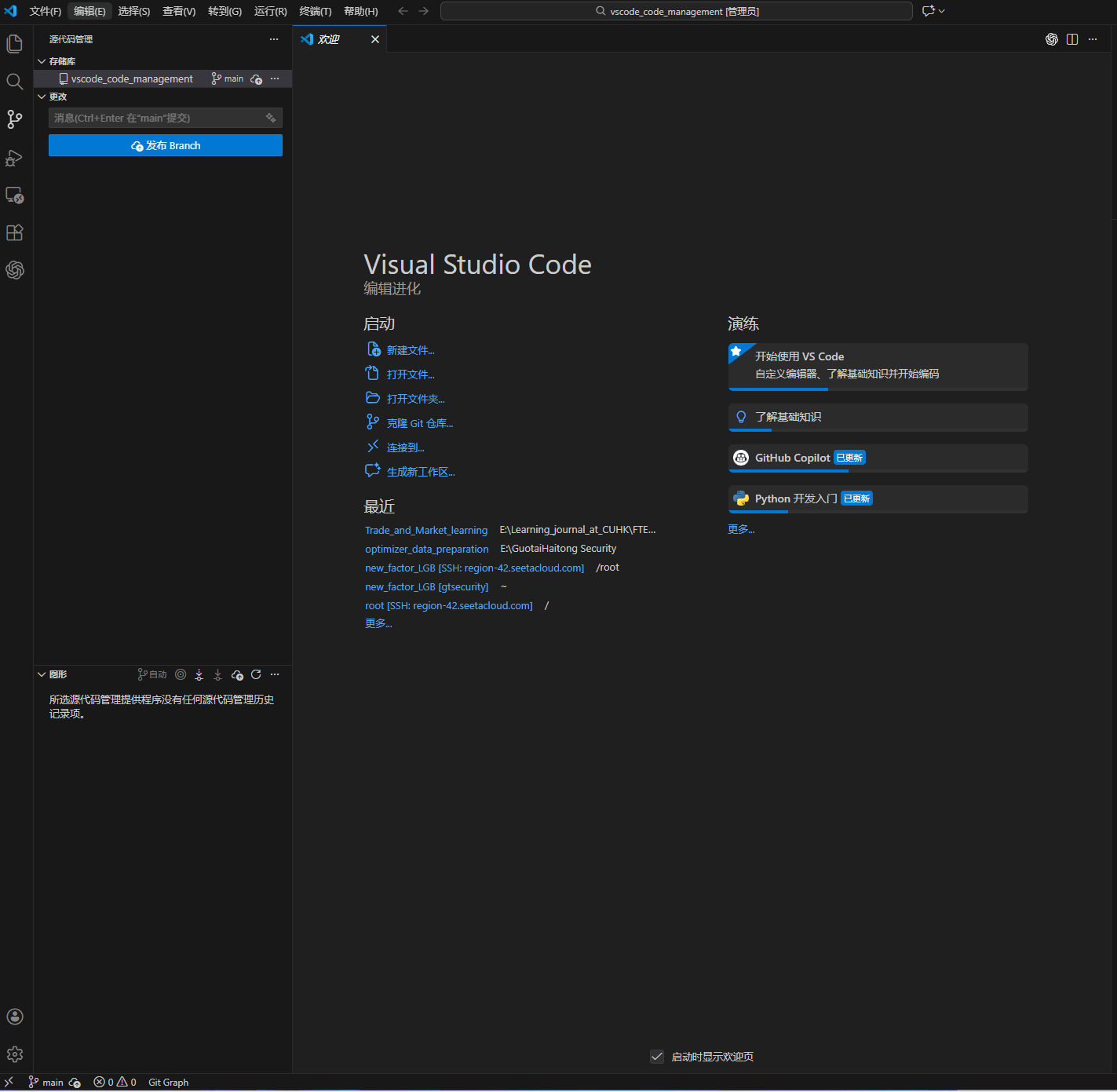Open the 帮助(H) menu
This screenshot has height=1092, width=1117.
tap(361, 11)
